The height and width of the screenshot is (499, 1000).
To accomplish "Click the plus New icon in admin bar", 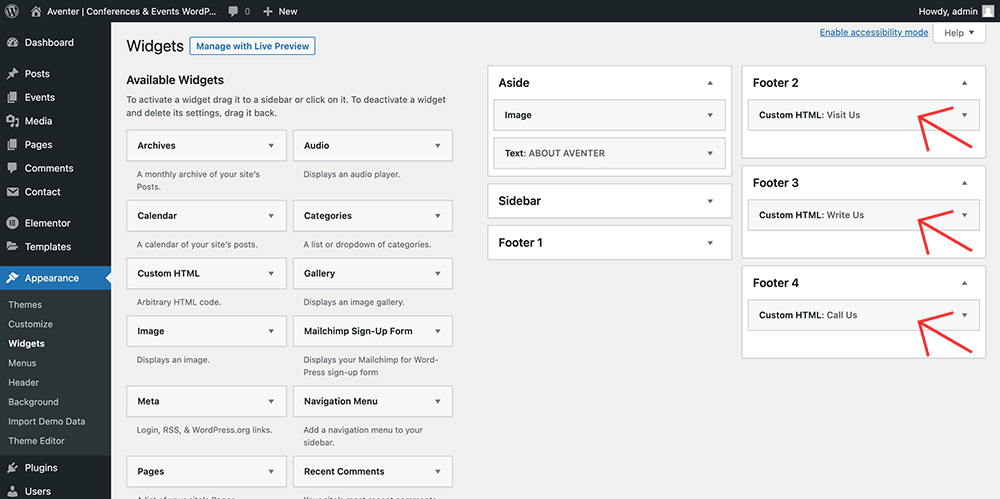I will (268, 11).
